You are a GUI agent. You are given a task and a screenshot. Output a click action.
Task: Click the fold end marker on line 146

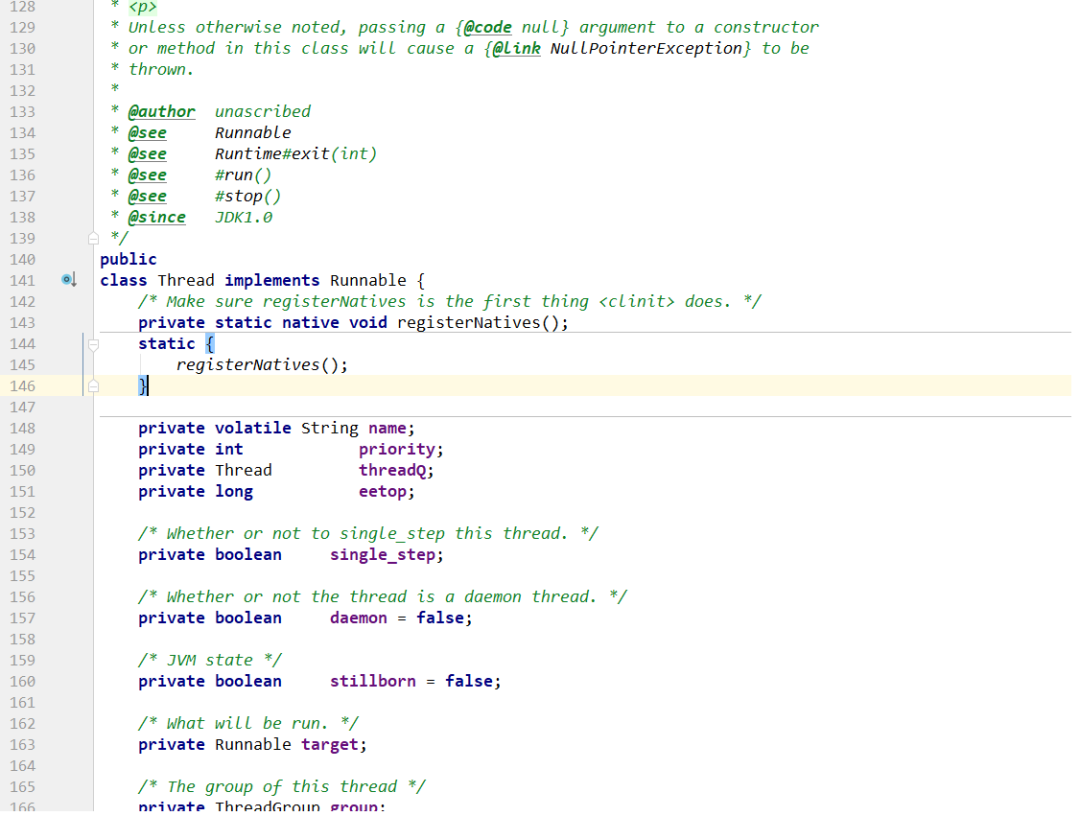click(x=94, y=386)
